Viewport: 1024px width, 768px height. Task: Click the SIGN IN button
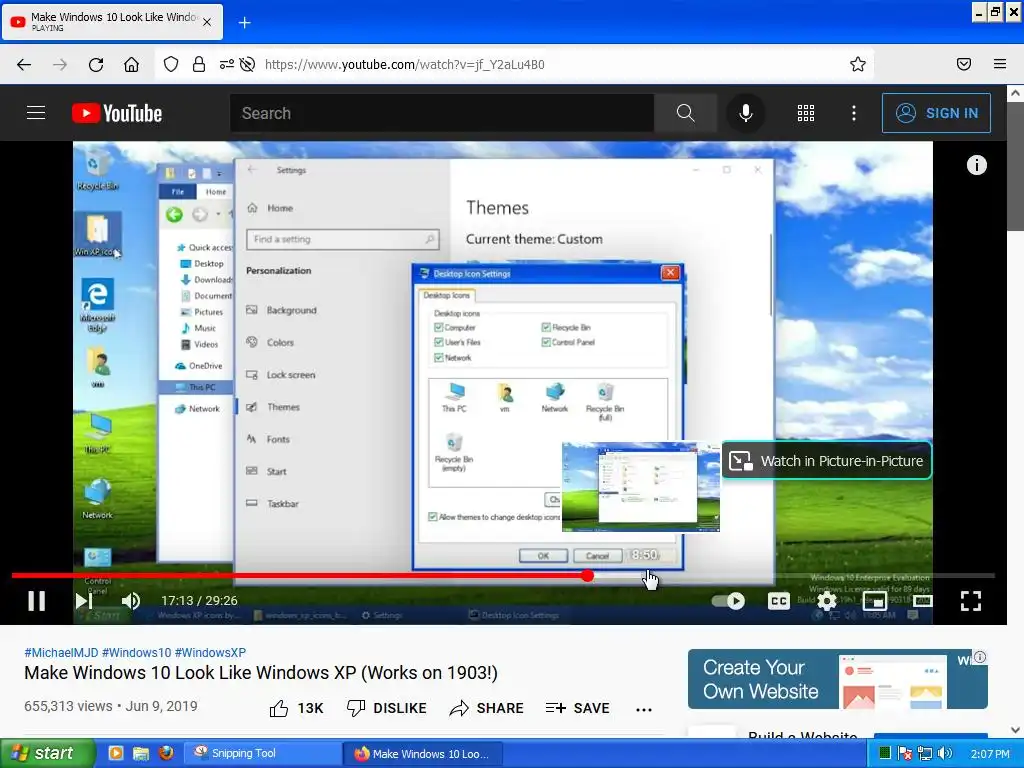(x=936, y=113)
